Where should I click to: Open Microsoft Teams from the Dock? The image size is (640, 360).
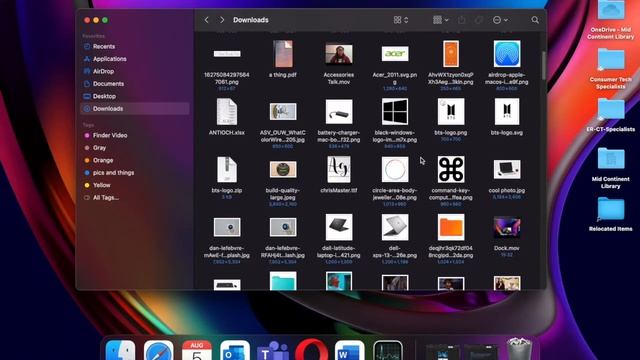[273, 351]
